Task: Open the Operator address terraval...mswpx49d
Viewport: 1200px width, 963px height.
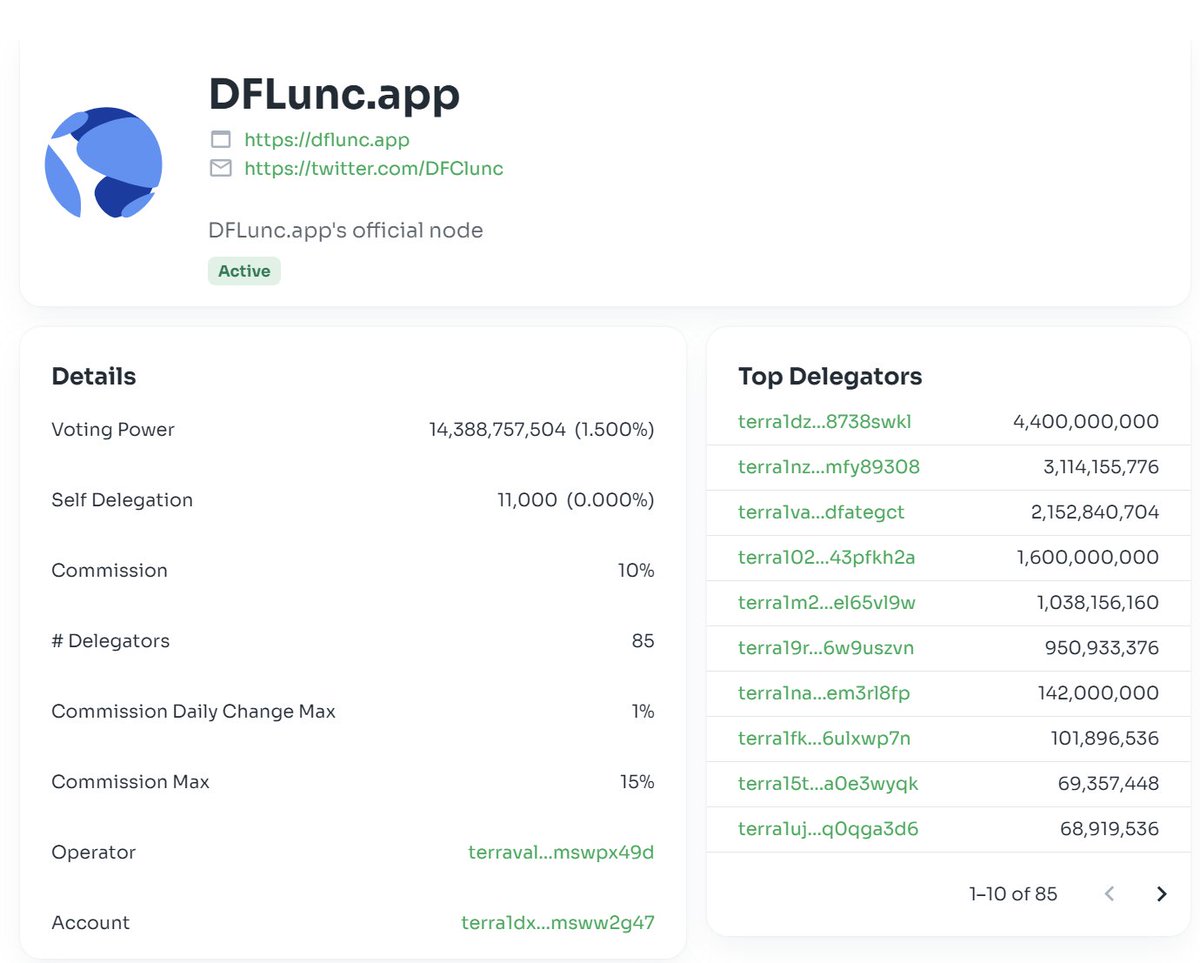Action: 561,852
